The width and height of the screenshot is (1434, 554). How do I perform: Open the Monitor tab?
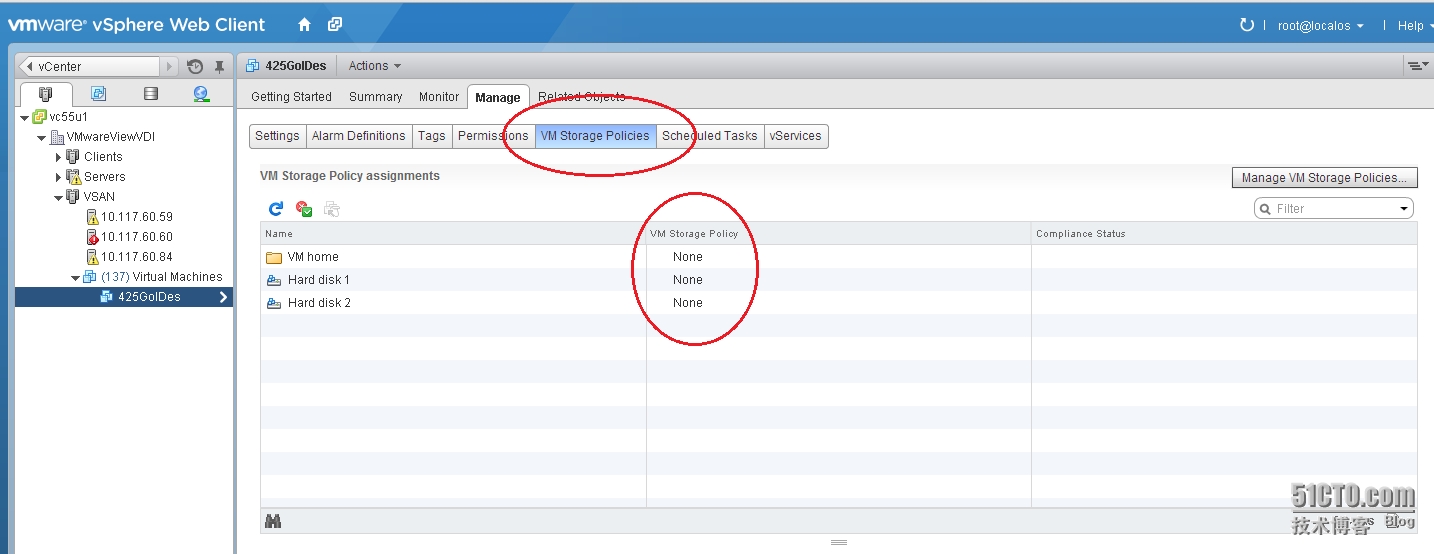tap(439, 97)
